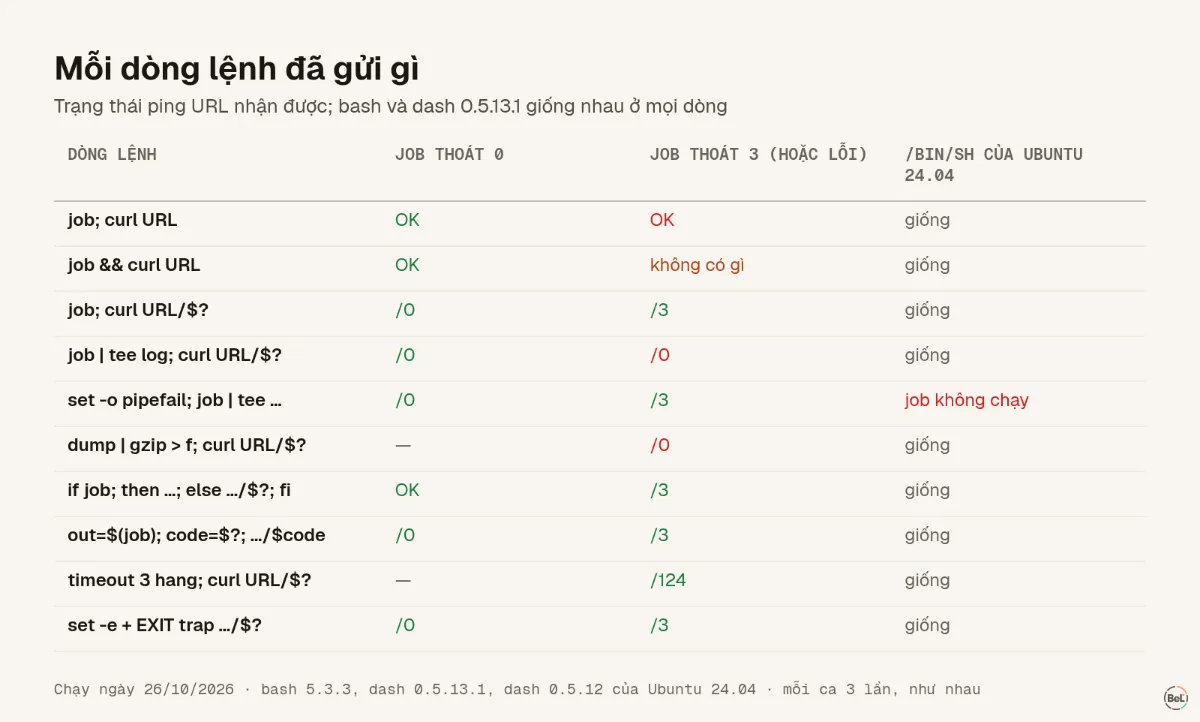Click the red "job không chạy" cell
The image size is (1200, 722).
967,400
